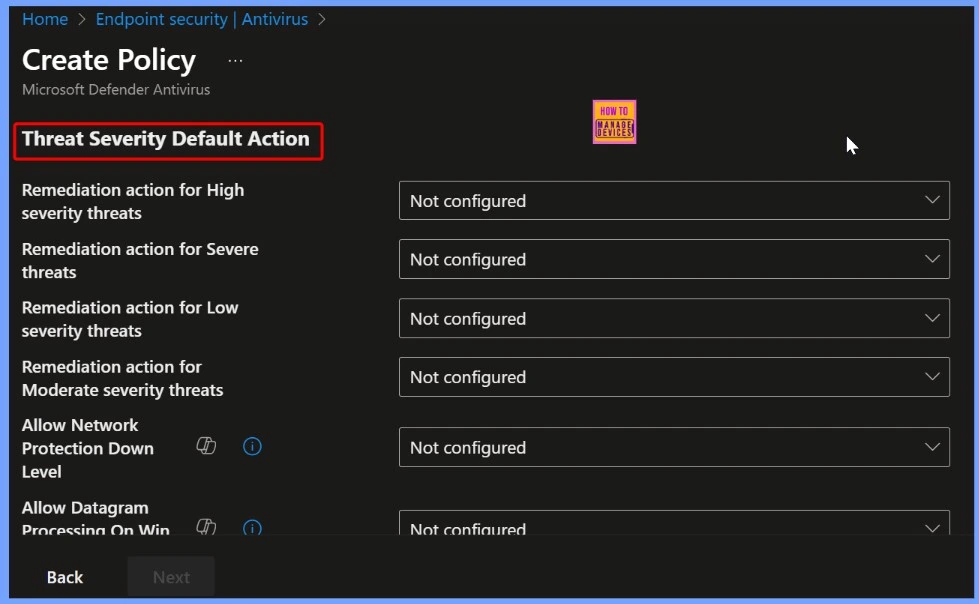This screenshot has height=604, width=979.
Task: Expand Allow Datagram Processing dropdown
Action: pyautogui.click(x=673, y=525)
